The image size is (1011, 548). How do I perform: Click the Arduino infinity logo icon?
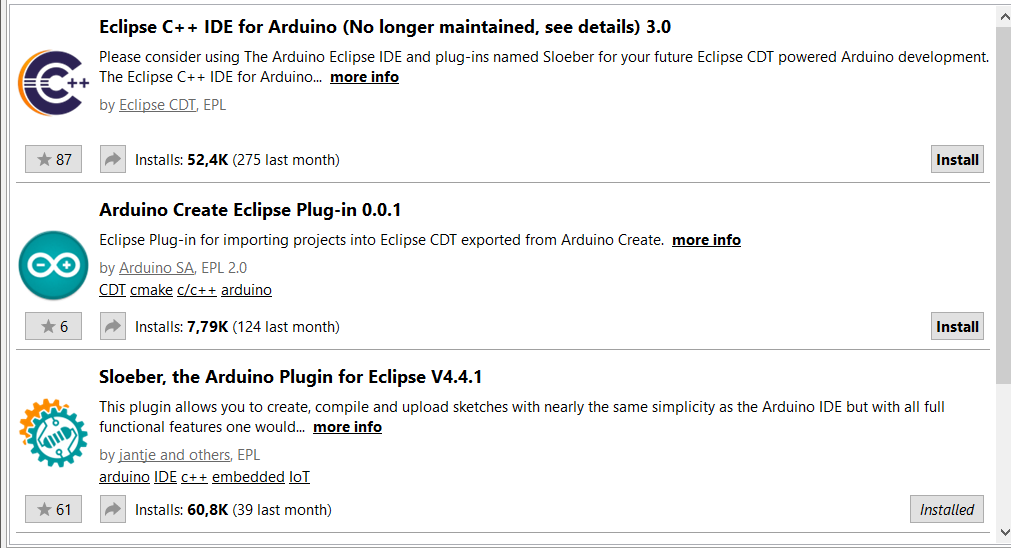pos(54,265)
